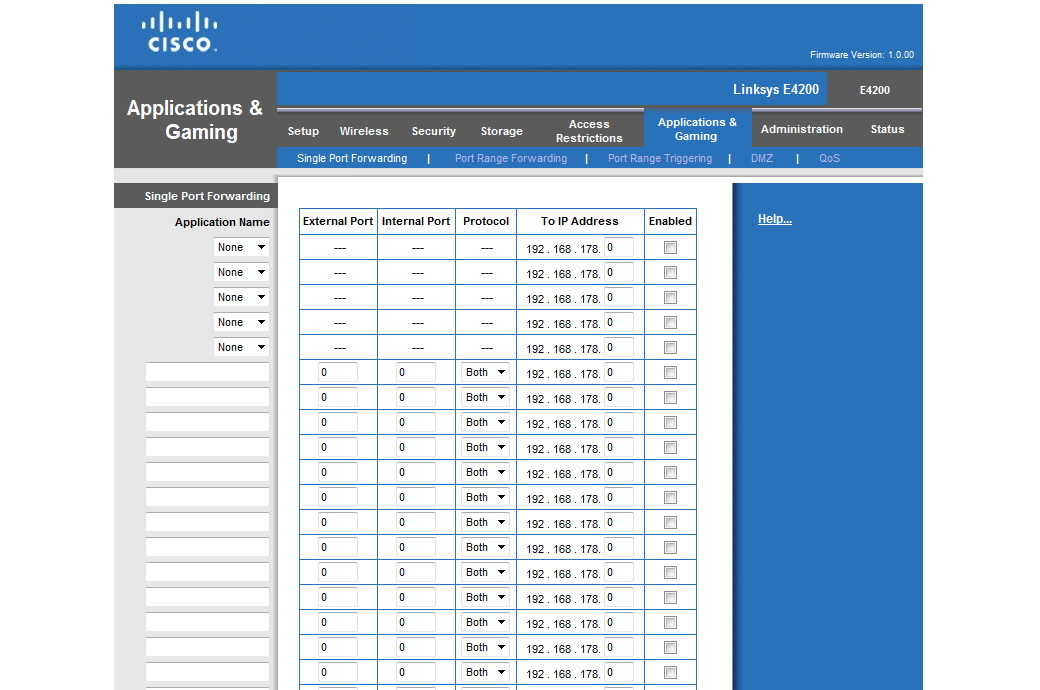Viewport: 1040px width, 690px height.
Task: Switch to the Wireless tab
Action: 364,131
